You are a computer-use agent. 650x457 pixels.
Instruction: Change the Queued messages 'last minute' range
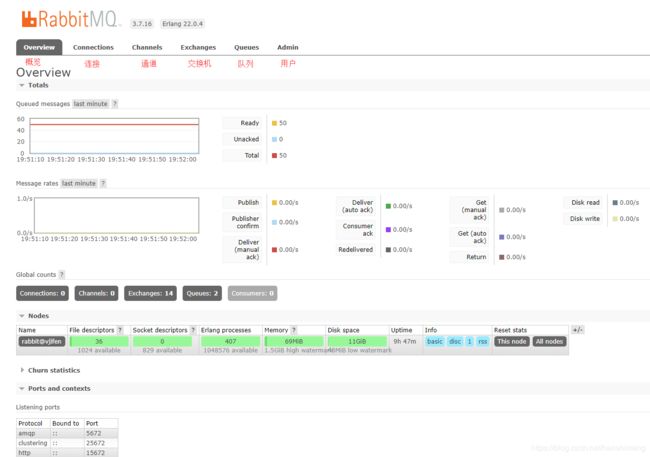(90, 104)
